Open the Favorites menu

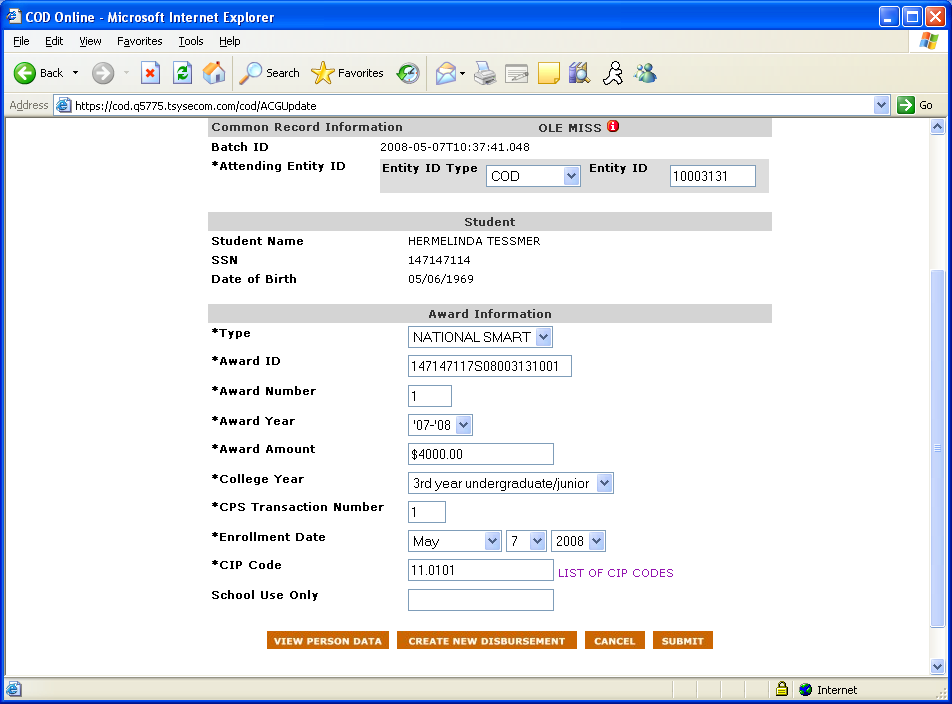point(140,41)
